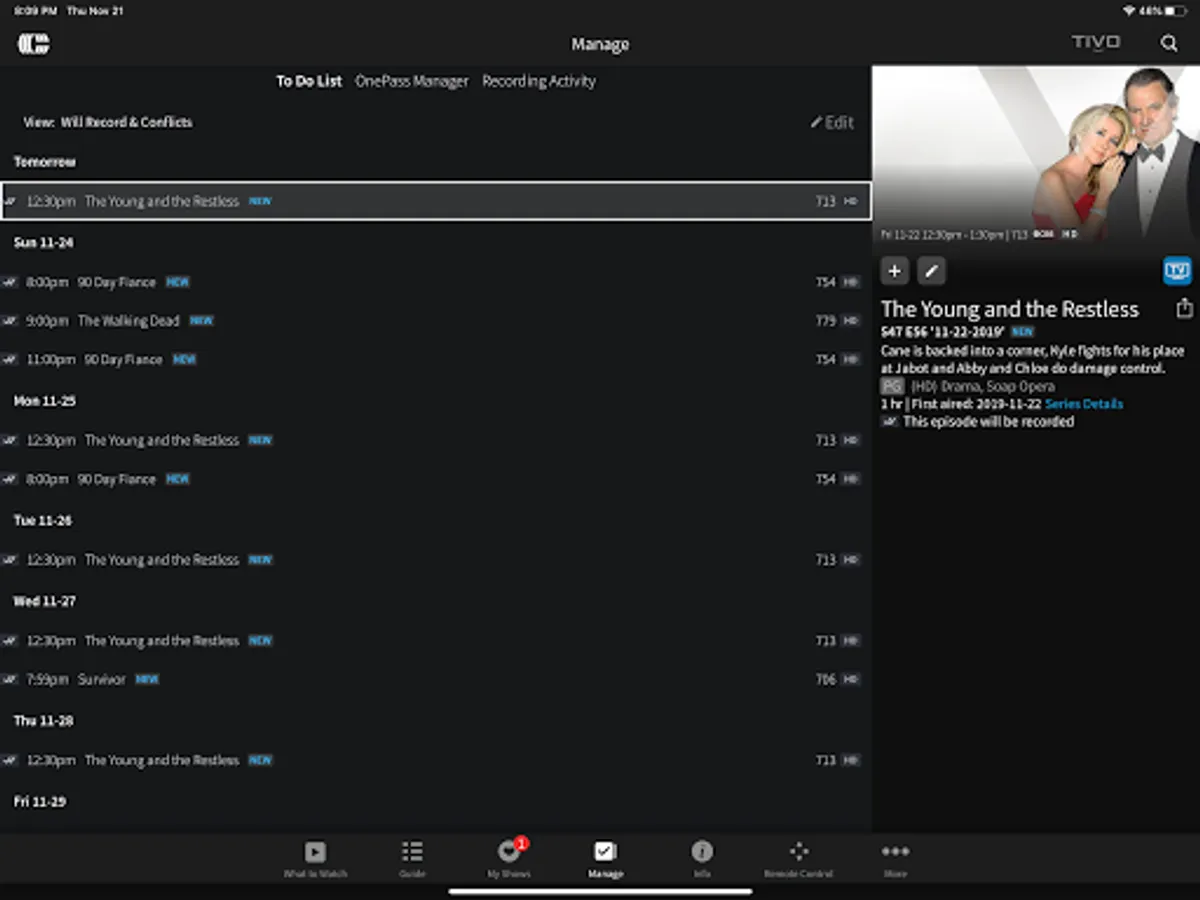This screenshot has width=1200, height=900.
Task: Open the View: Will Record & Conflicts filter
Action: [108, 122]
